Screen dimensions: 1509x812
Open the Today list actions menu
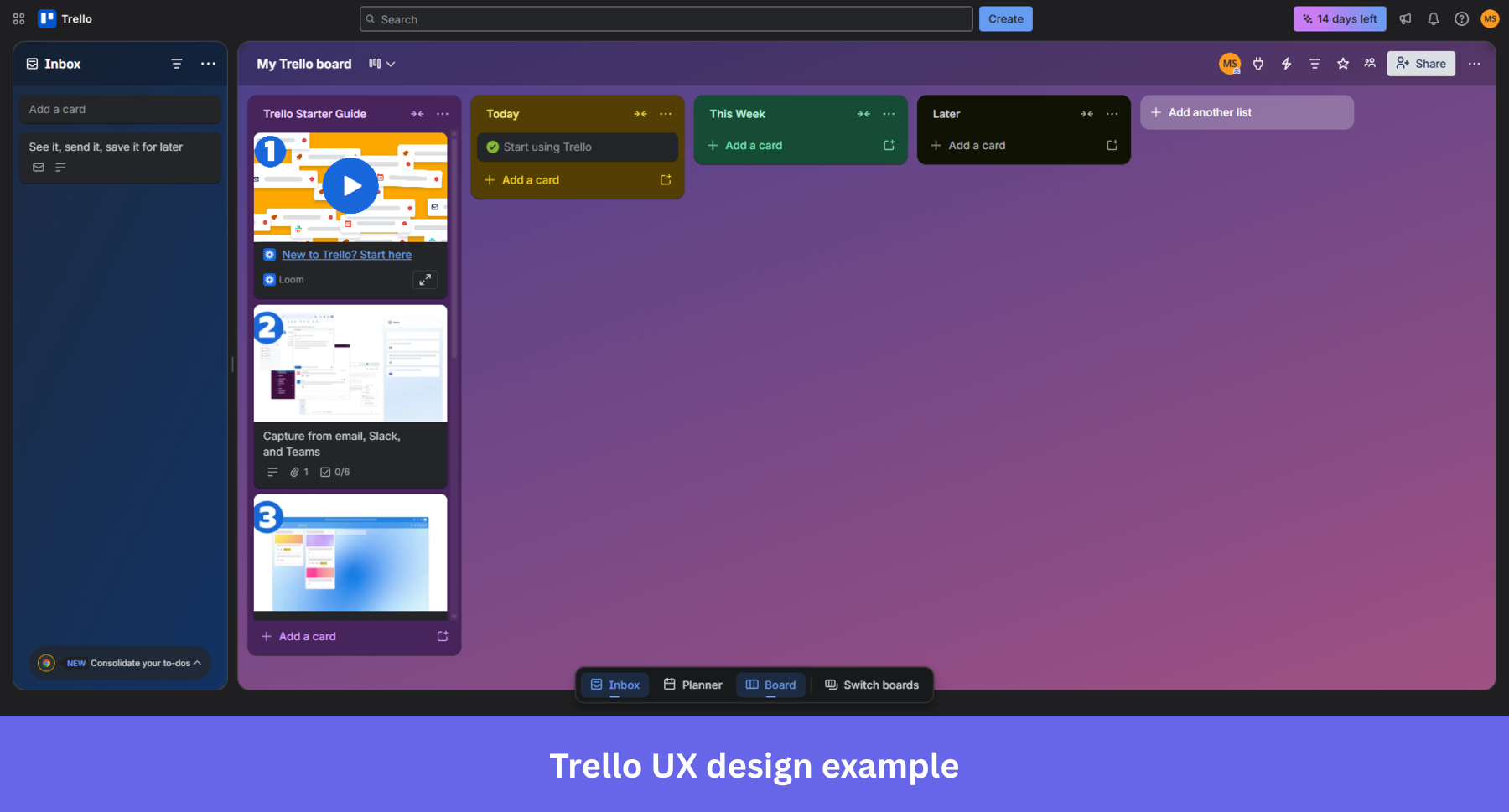pyautogui.click(x=666, y=113)
